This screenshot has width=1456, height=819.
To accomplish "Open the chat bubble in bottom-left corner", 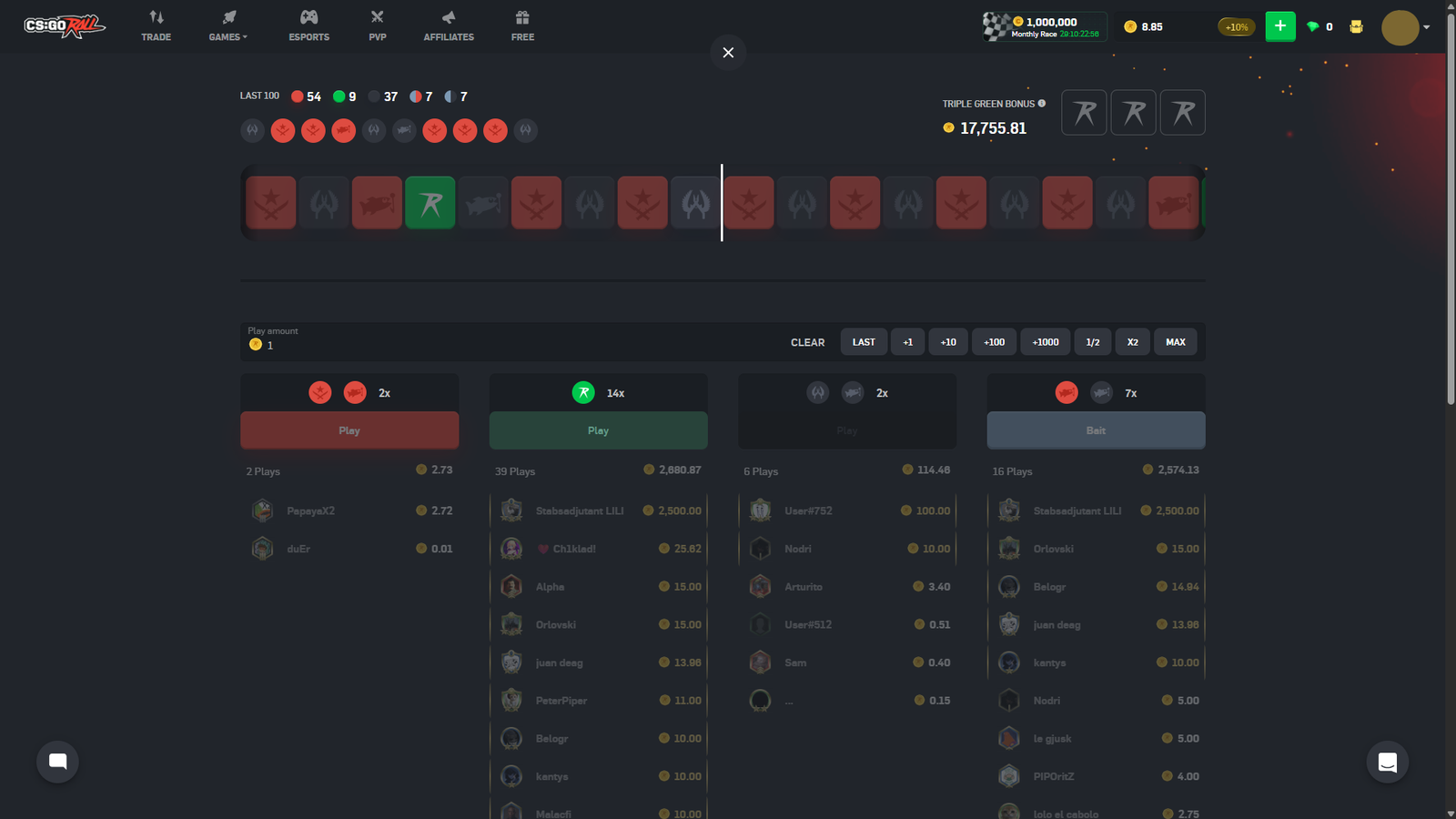I will [x=57, y=761].
